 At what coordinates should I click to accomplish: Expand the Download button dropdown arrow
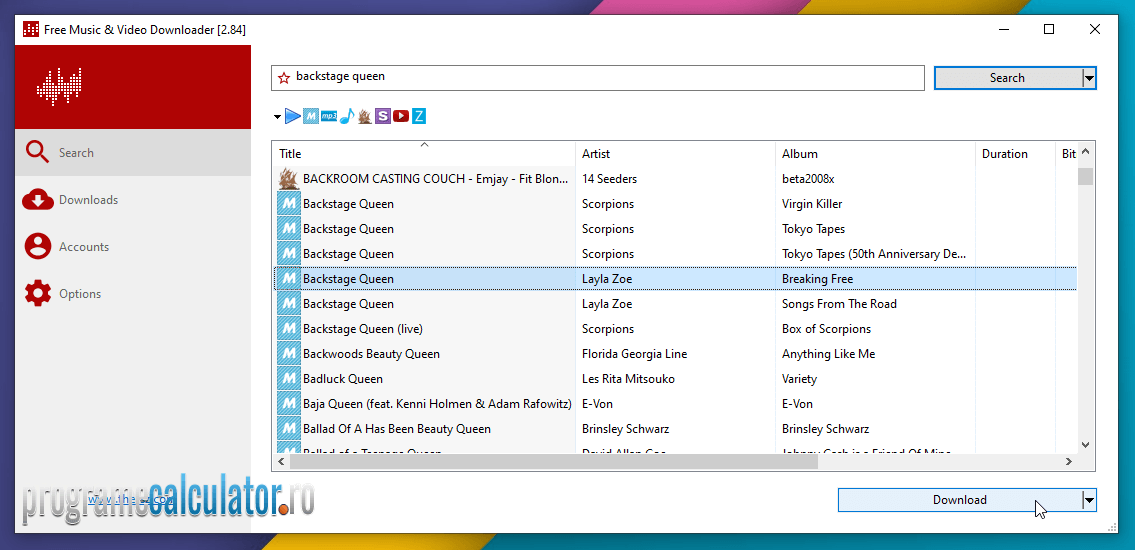(1089, 499)
